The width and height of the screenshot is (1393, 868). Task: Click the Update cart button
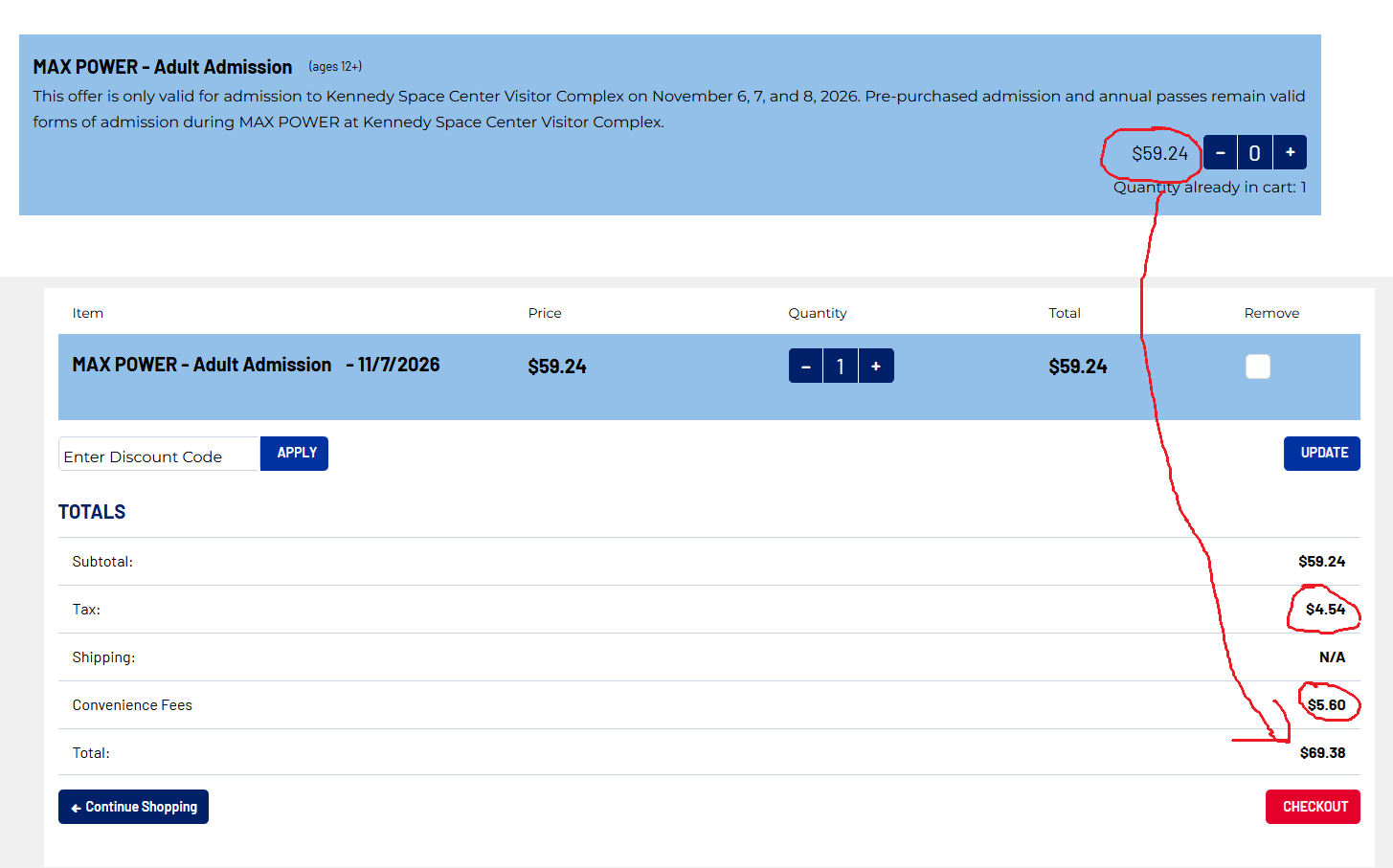pyautogui.click(x=1322, y=454)
